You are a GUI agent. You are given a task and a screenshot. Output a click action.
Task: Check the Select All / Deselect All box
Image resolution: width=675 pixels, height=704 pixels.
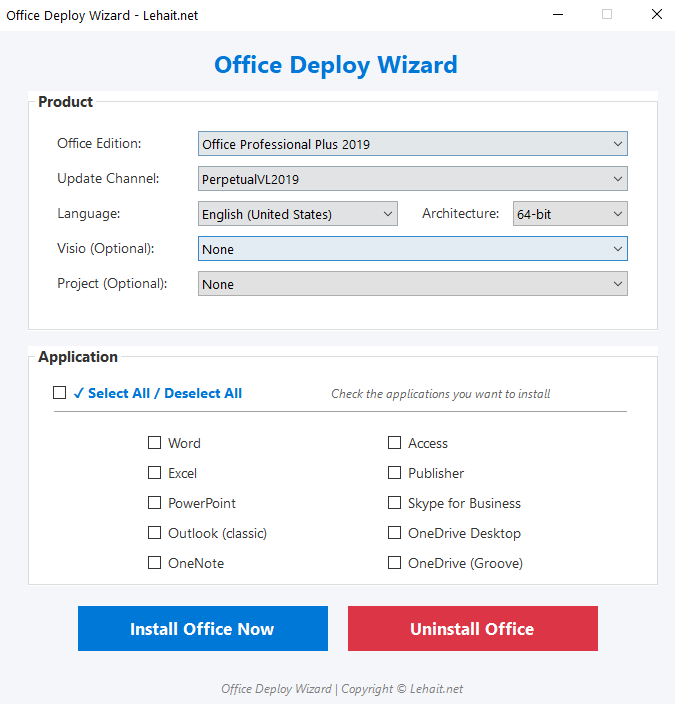pyautogui.click(x=60, y=393)
